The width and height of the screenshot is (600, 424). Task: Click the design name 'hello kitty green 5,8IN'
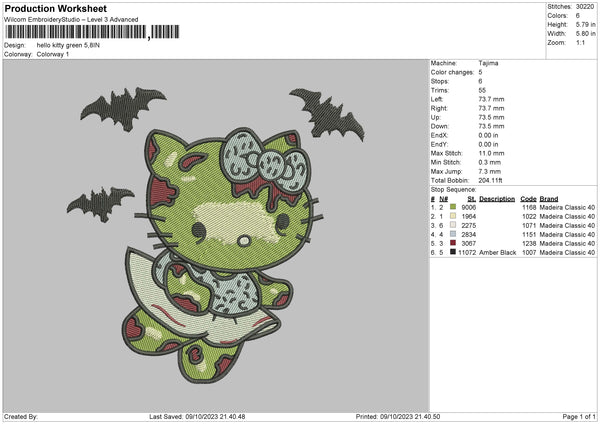click(x=68, y=45)
